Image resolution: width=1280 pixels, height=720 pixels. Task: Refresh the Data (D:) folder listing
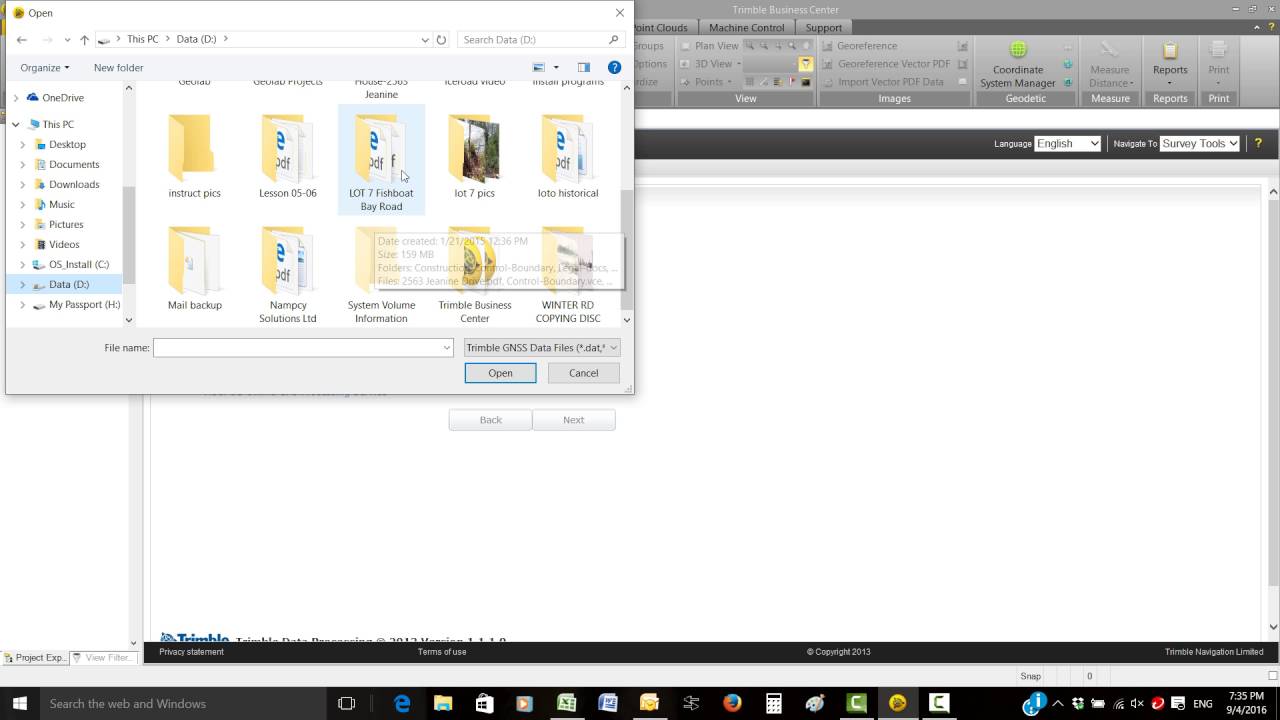(x=441, y=39)
